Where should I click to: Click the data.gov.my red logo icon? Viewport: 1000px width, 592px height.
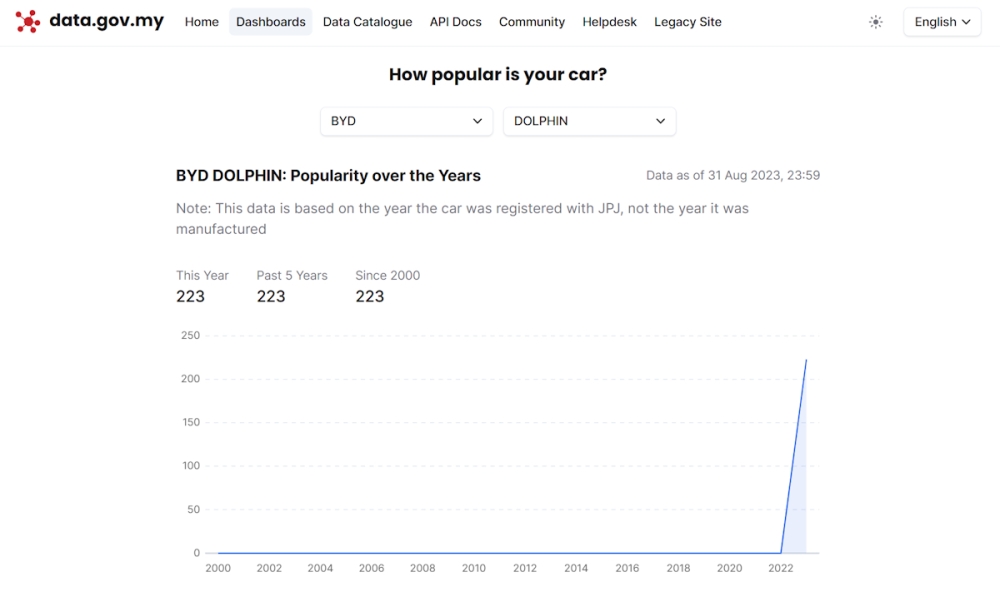27,22
